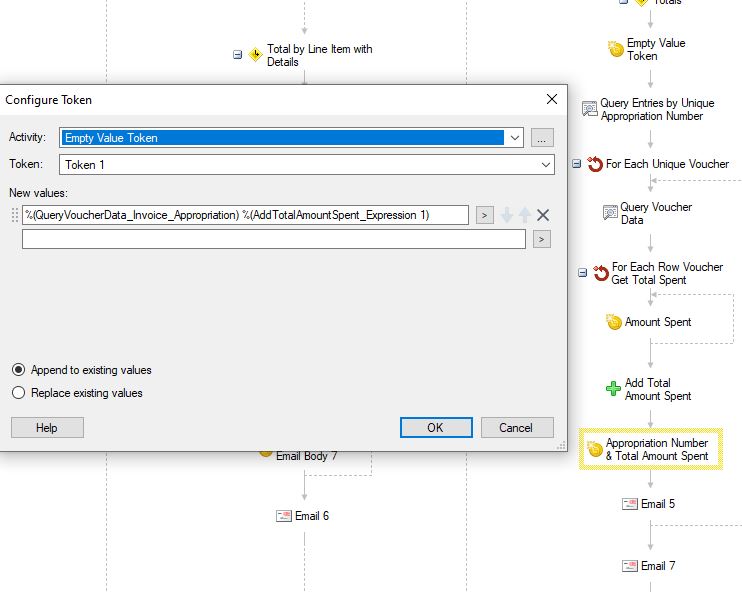
Task: Move the new value row up
Action: 525,215
